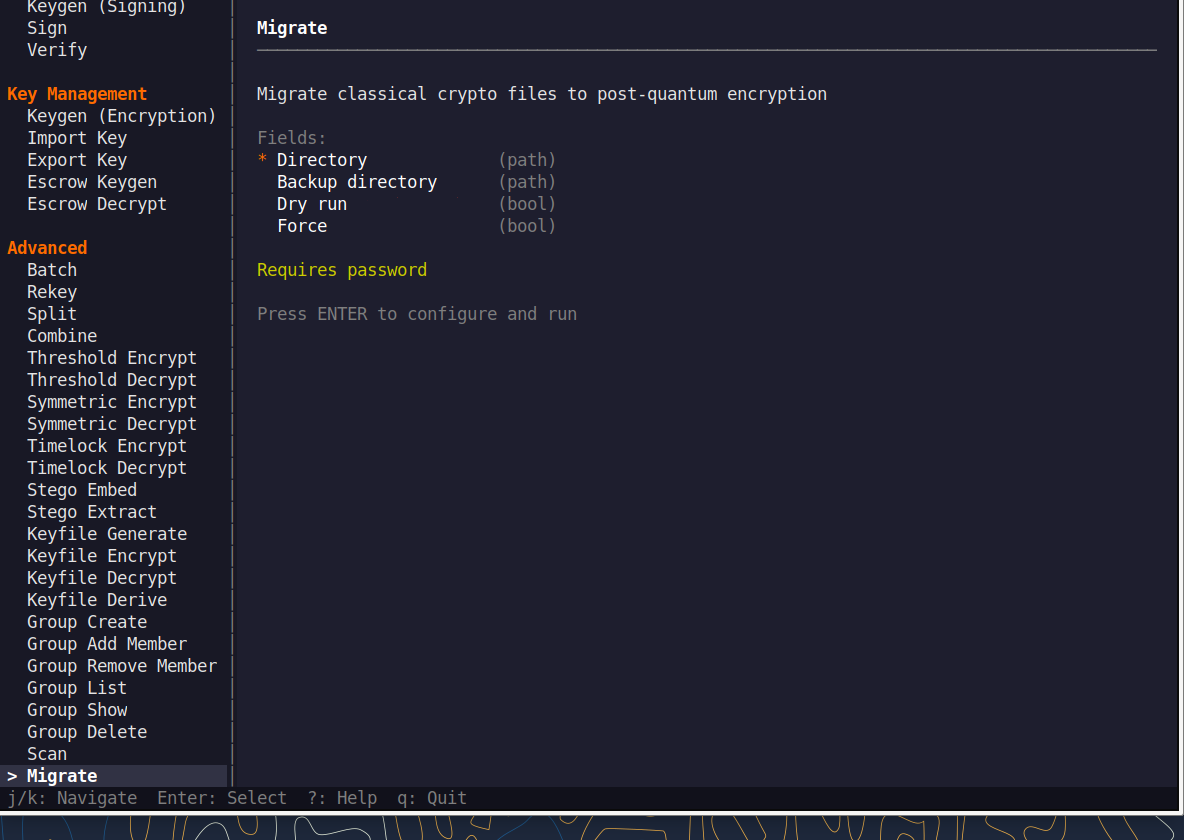Select the Rekey entry
The width and height of the screenshot is (1184, 840).
pyautogui.click(x=52, y=292)
